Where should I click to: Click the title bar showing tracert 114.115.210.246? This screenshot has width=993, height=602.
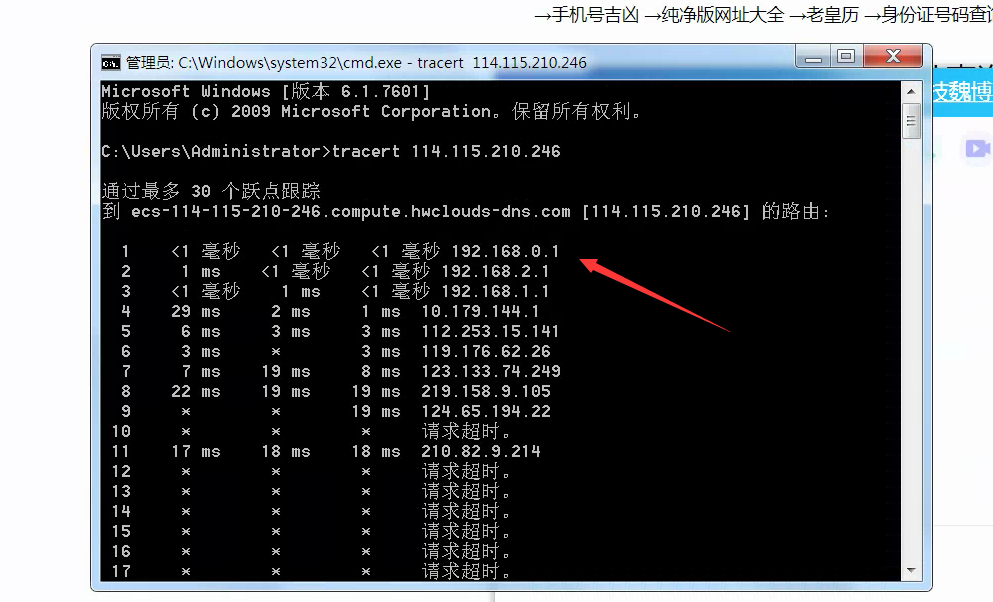point(450,61)
